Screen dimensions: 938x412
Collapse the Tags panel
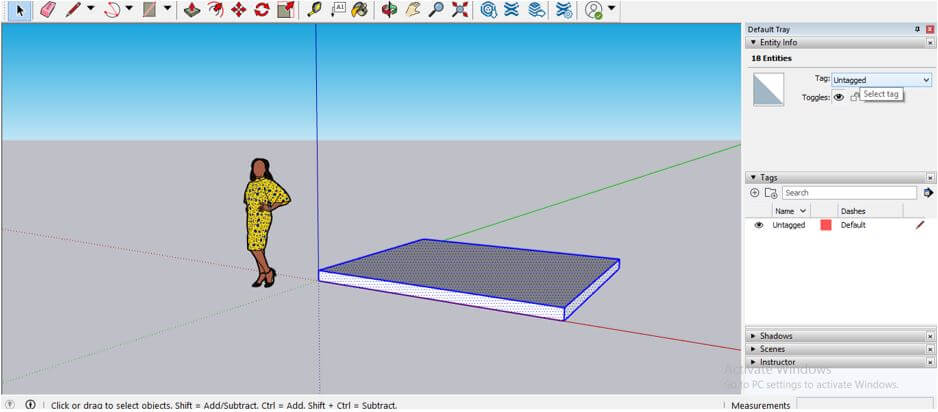pos(753,178)
